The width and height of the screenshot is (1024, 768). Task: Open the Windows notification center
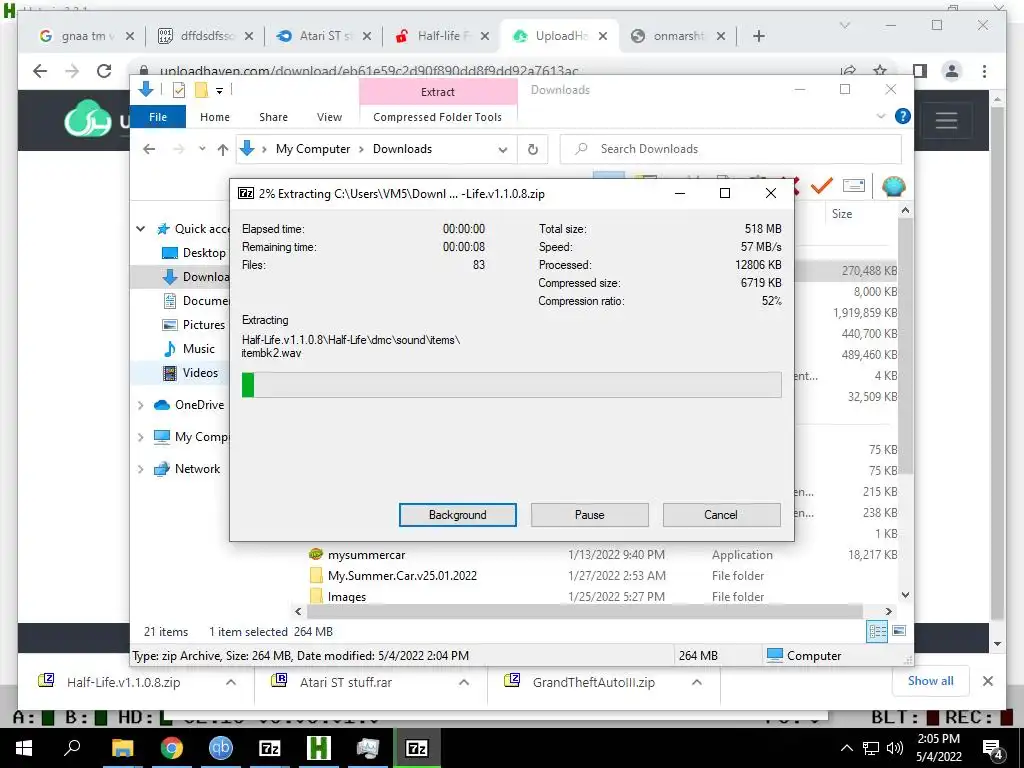[993, 749]
